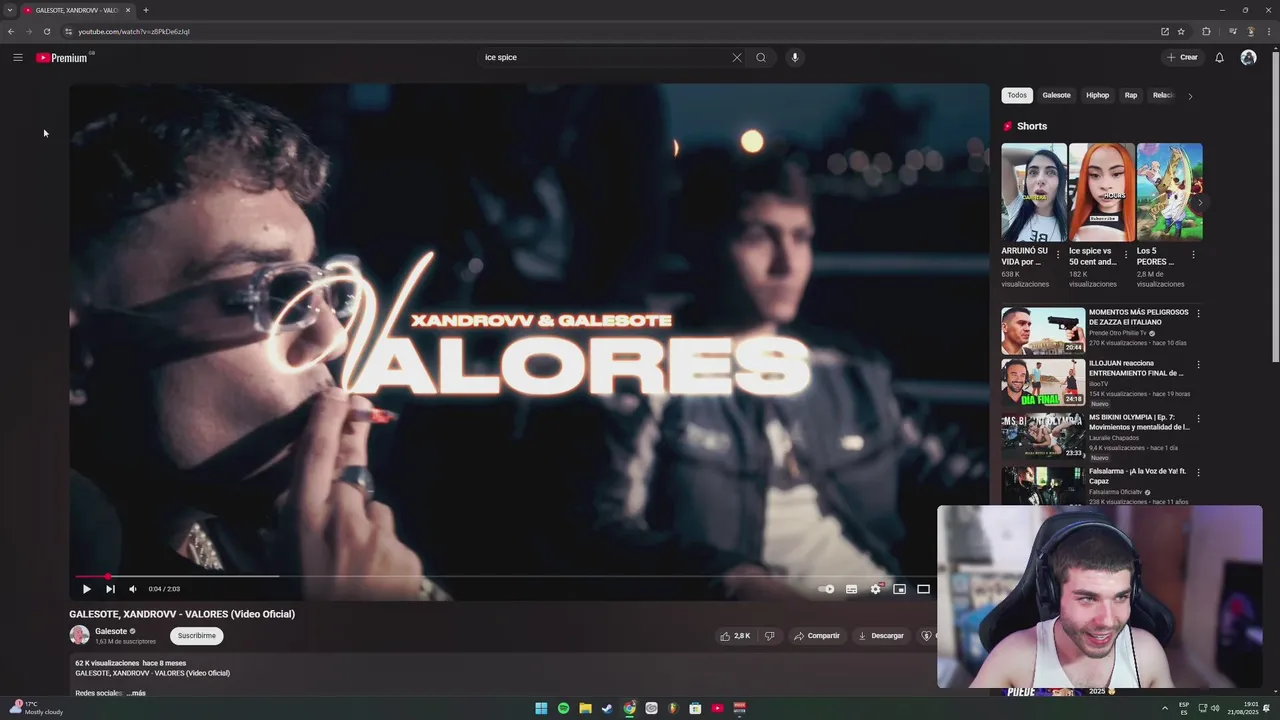Select the Rap filter chip
Screen dimensions: 1280x720
1131,95
